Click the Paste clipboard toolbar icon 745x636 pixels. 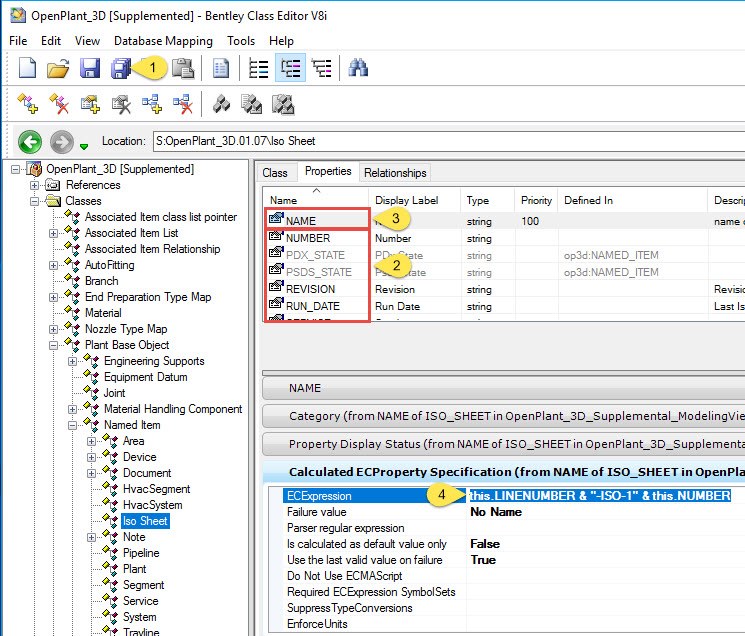point(183,68)
